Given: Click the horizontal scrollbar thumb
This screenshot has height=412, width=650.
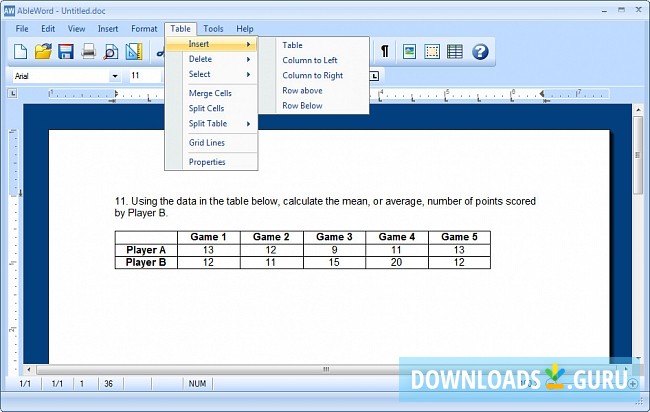Looking at the screenshot, I should (326, 369).
